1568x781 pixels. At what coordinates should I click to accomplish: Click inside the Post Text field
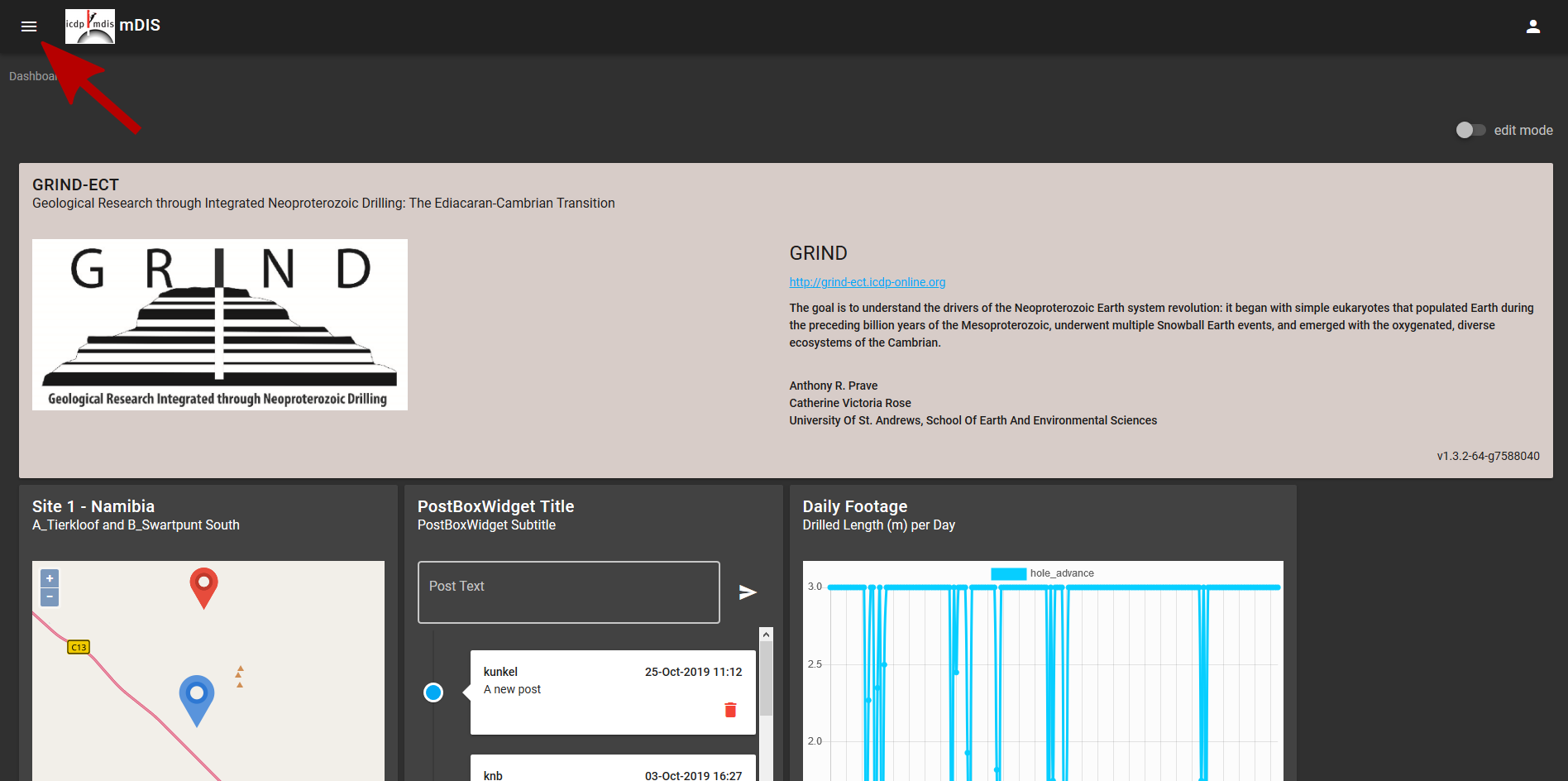point(568,592)
